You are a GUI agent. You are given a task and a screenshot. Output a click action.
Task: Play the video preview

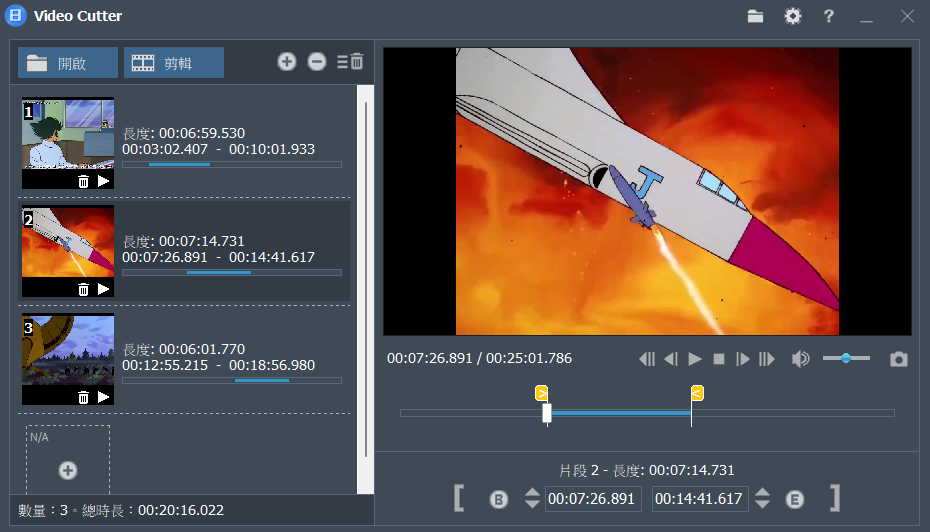point(695,359)
